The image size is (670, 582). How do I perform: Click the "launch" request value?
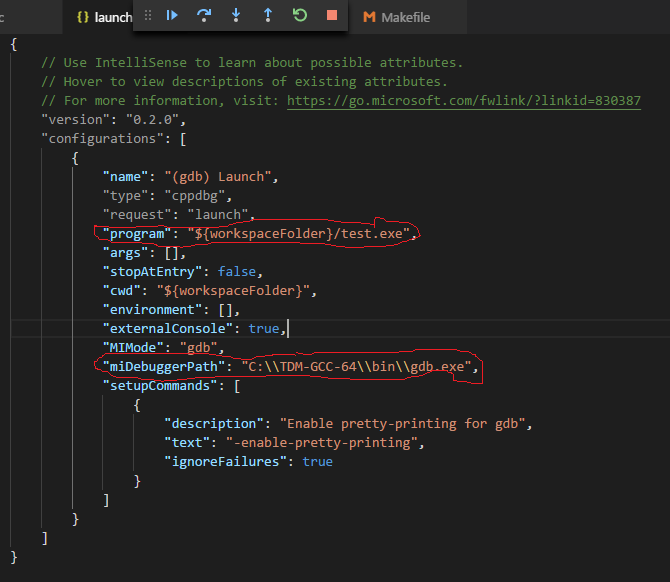(218, 215)
